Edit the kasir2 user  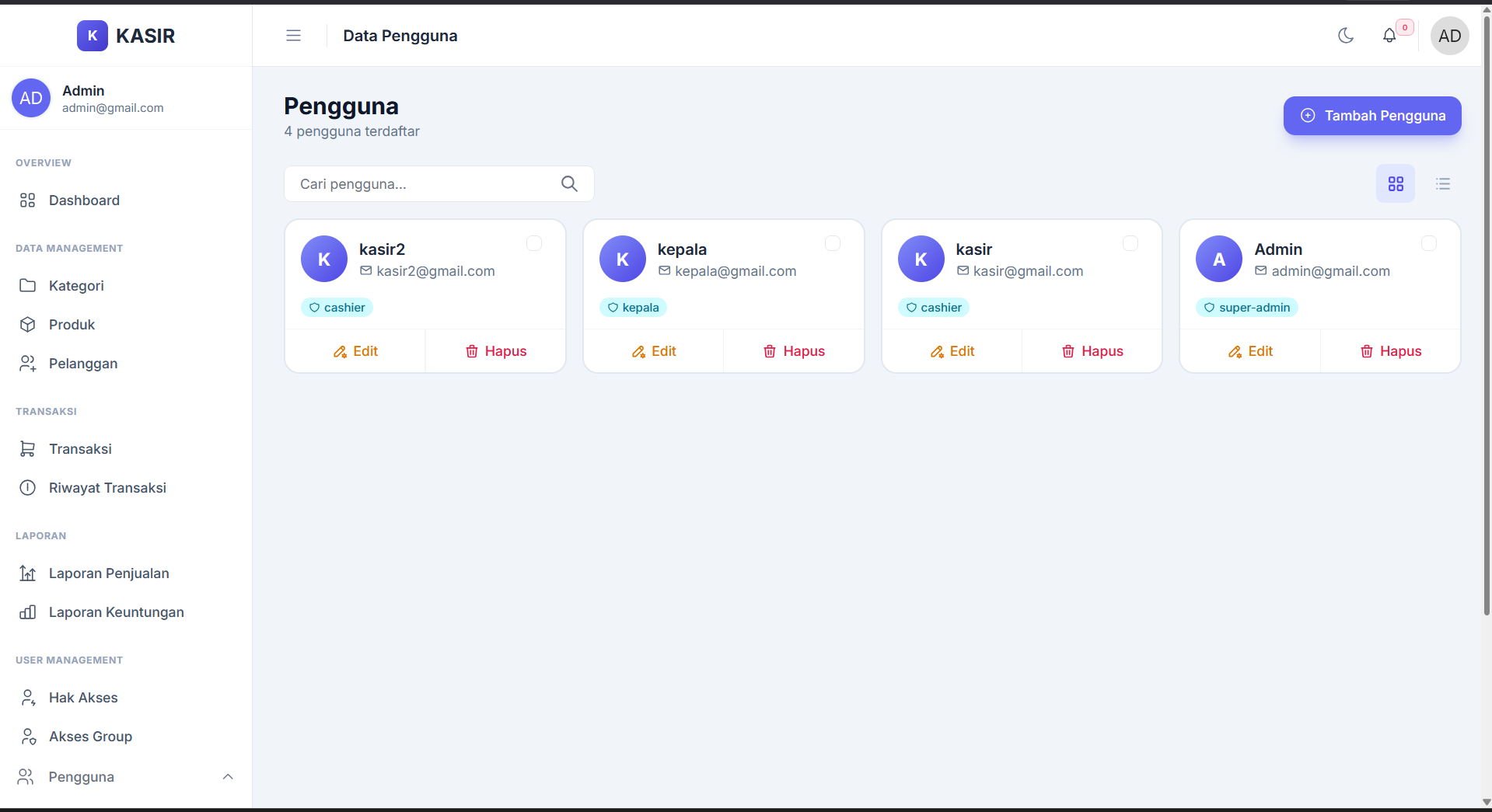(x=355, y=351)
